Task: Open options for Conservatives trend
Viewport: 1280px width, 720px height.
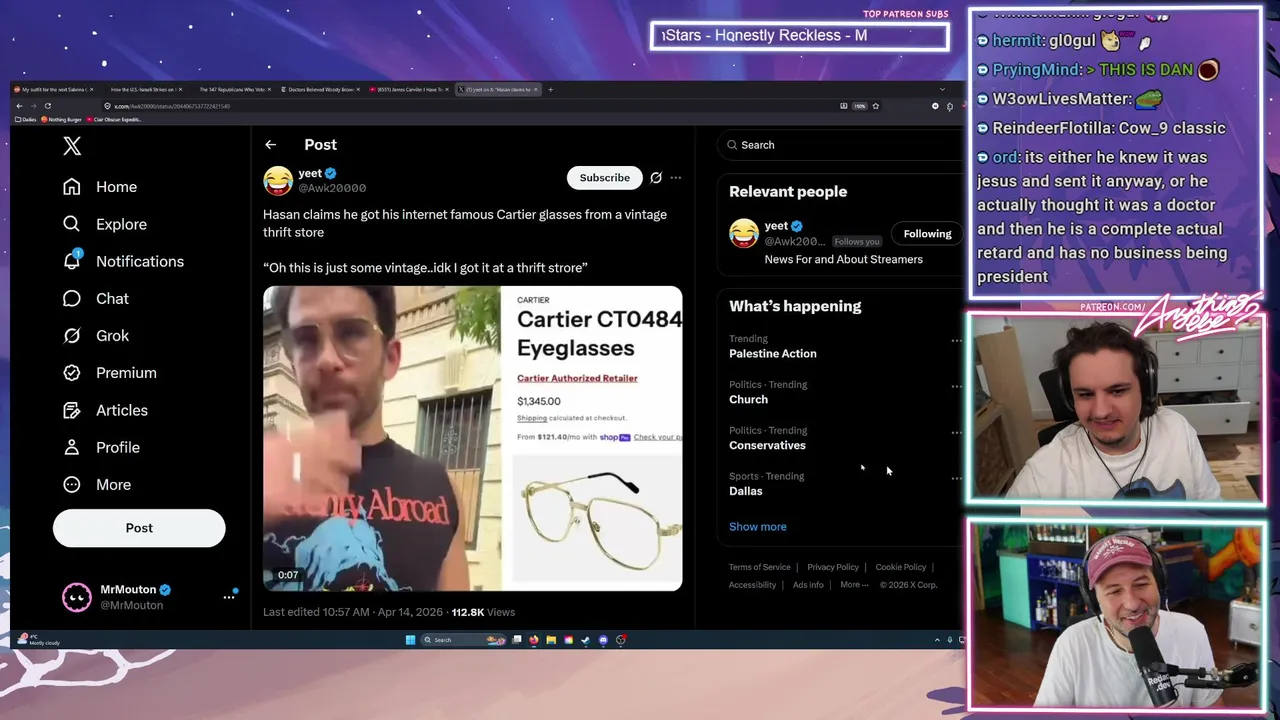Action: click(x=956, y=433)
